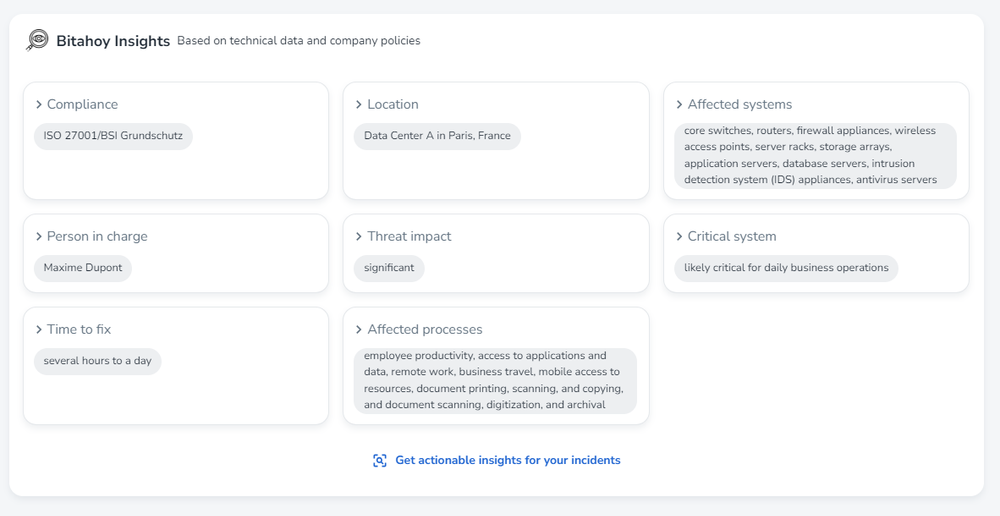Click the Affected processes card title
The image size is (1000, 516).
pos(425,330)
